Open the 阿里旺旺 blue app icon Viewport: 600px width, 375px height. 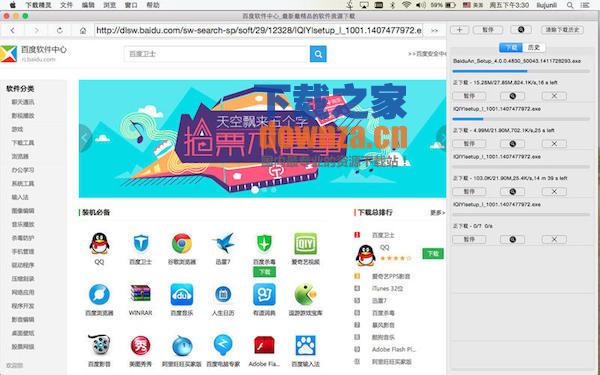pos(182,346)
